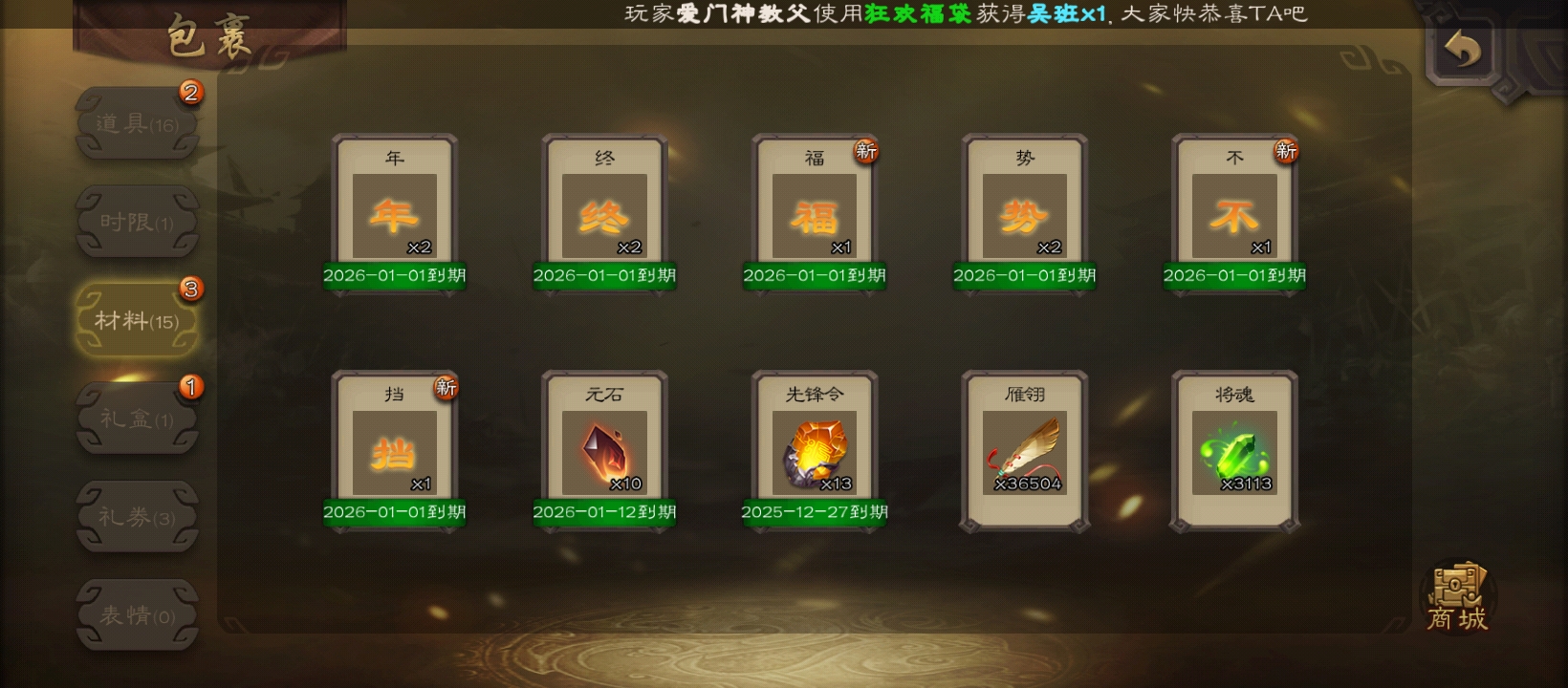
Task: Select the 势 character item card
Action: [1024, 214]
